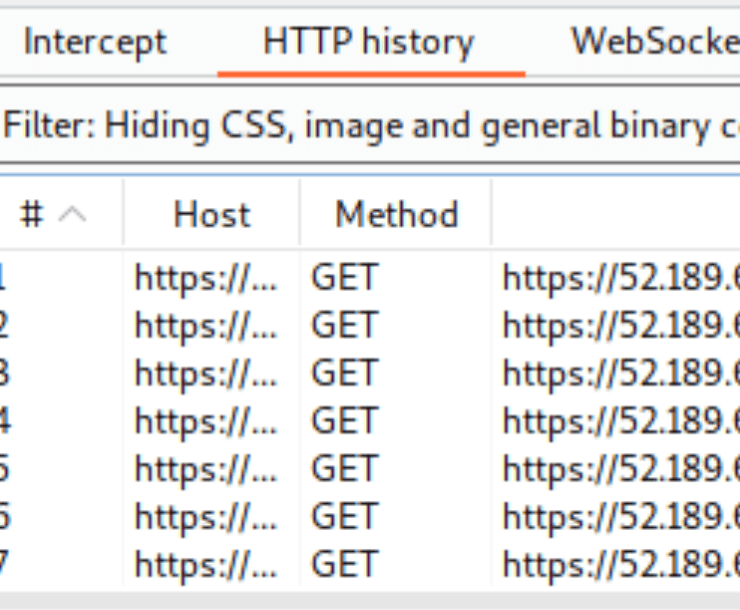Select request number 5 by its index
The height and width of the screenshot is (610, 740).
pos(3,469)
